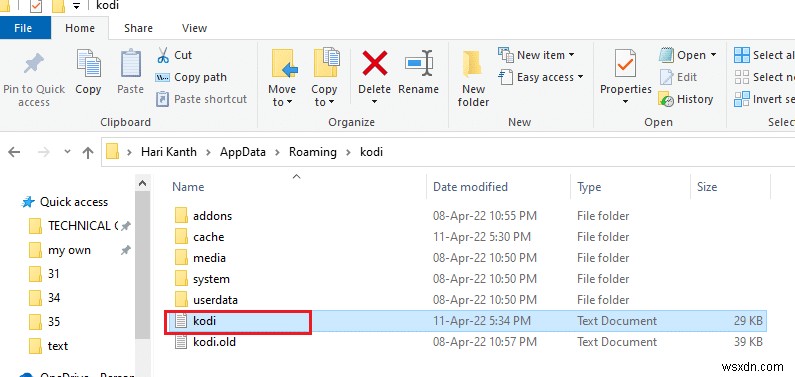Select the media folder
The width and height of the screenshot is (795, 377).
pyautogui.click(x=209, y=258)
